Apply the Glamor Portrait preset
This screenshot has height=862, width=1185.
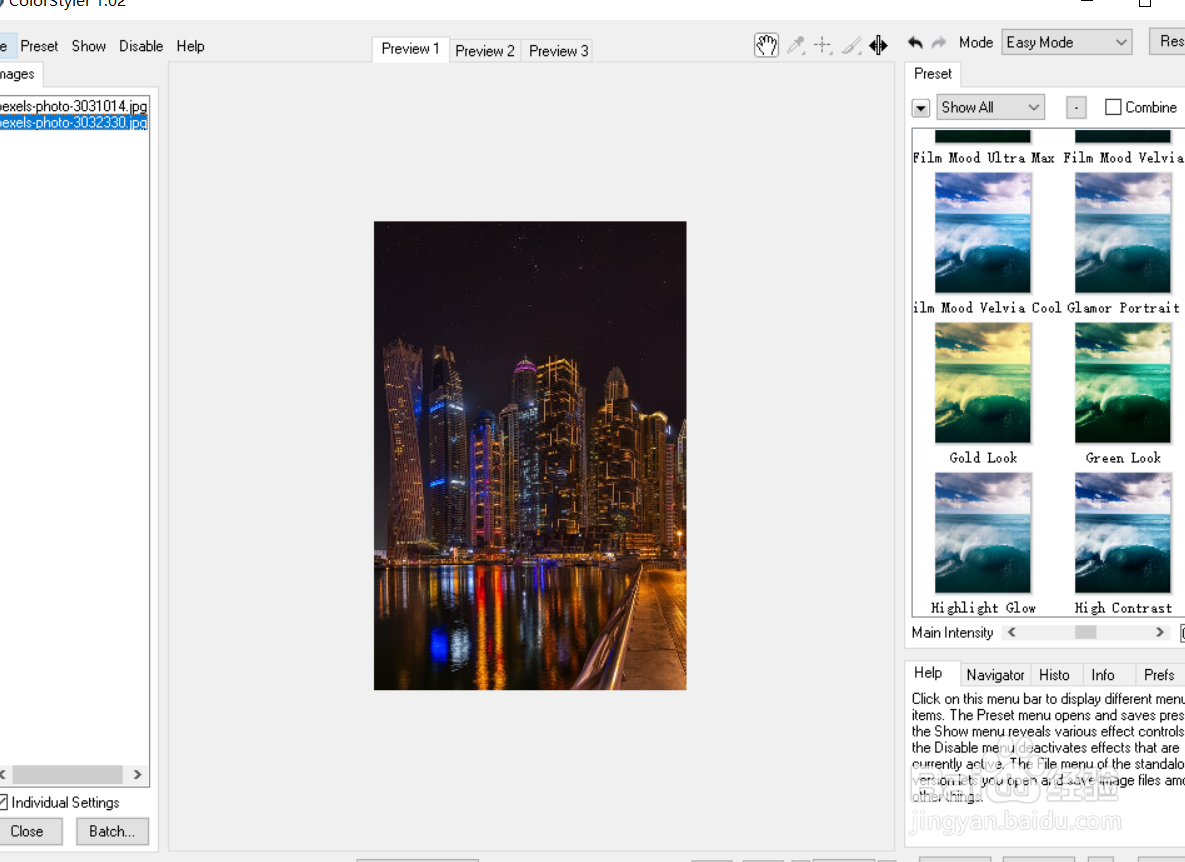(x=1122, y=233)
